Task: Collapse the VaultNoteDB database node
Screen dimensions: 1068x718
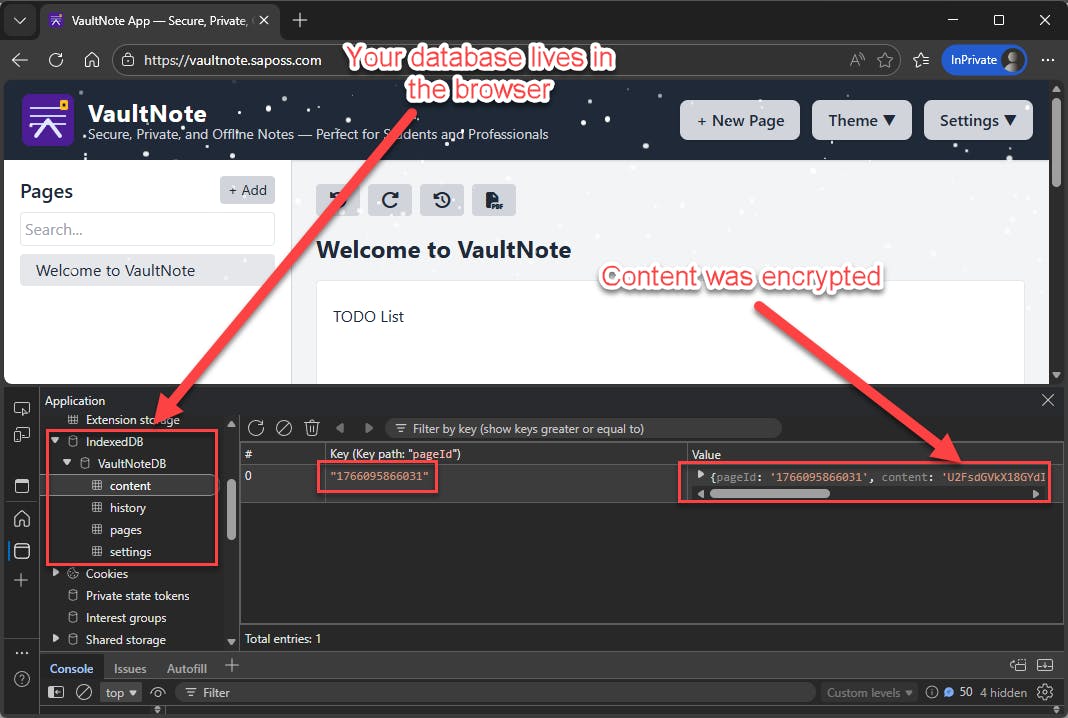Action: pos(67,463)
